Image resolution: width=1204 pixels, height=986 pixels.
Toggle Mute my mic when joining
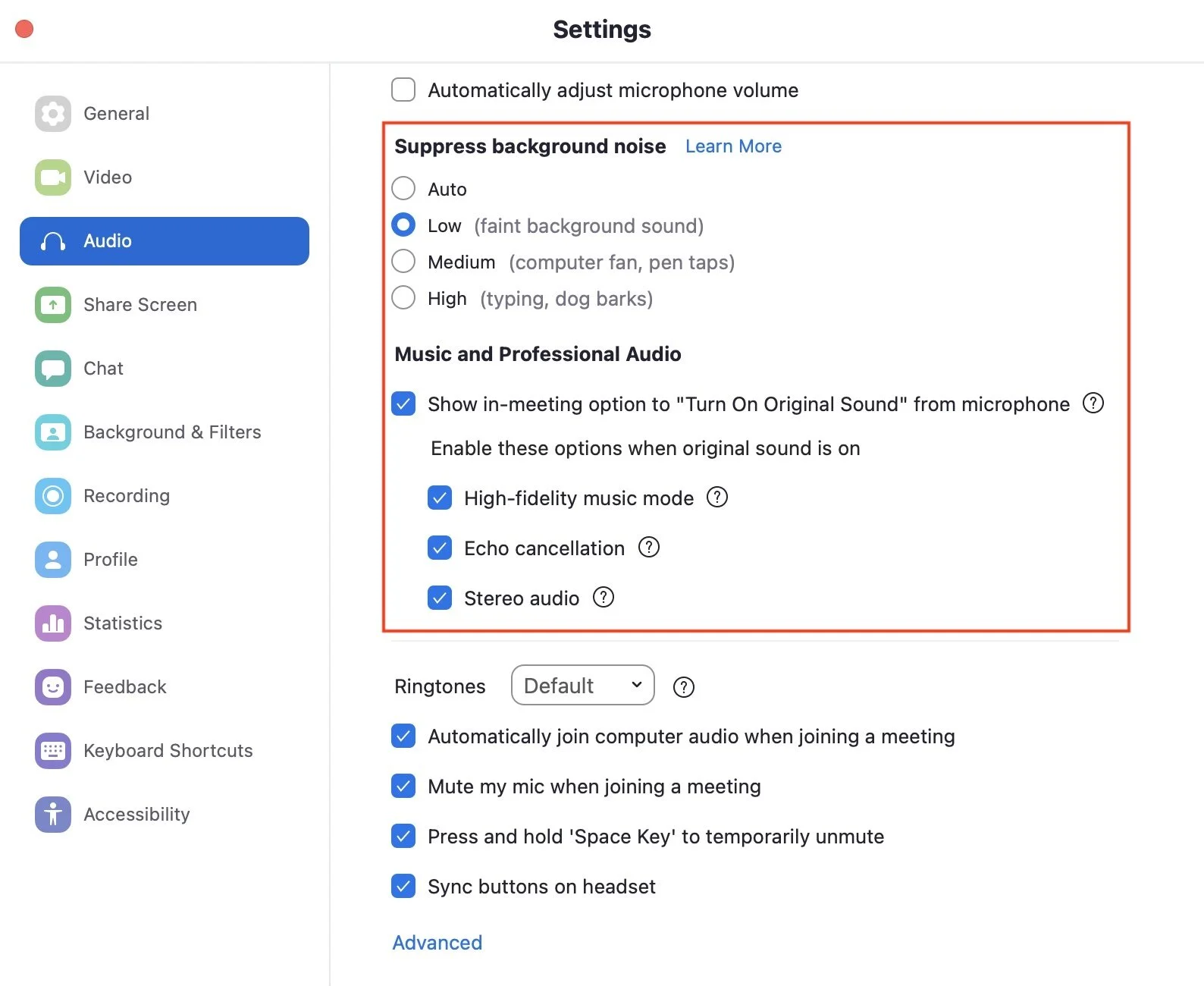pos(403,786)
